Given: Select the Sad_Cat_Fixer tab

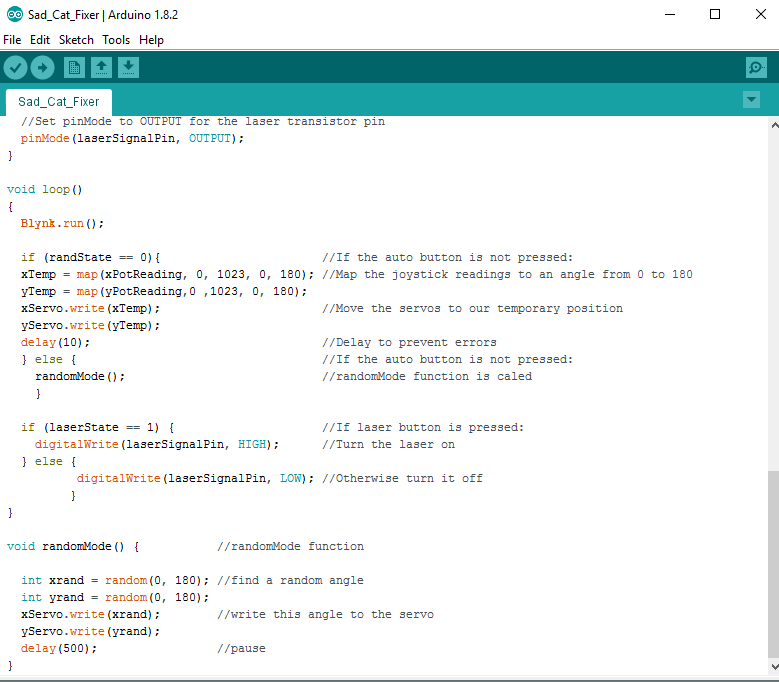Looking at the screenshot, I should coord(58,102).
